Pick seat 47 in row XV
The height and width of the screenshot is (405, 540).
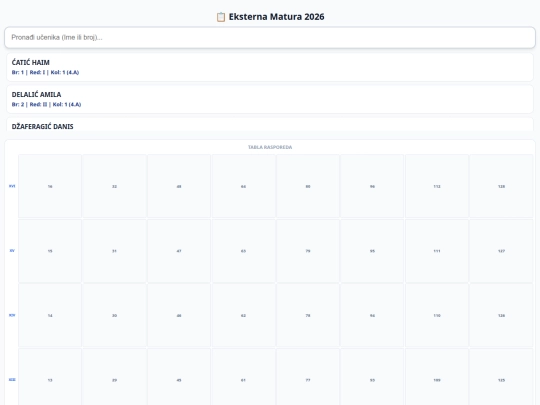[179, 251]
